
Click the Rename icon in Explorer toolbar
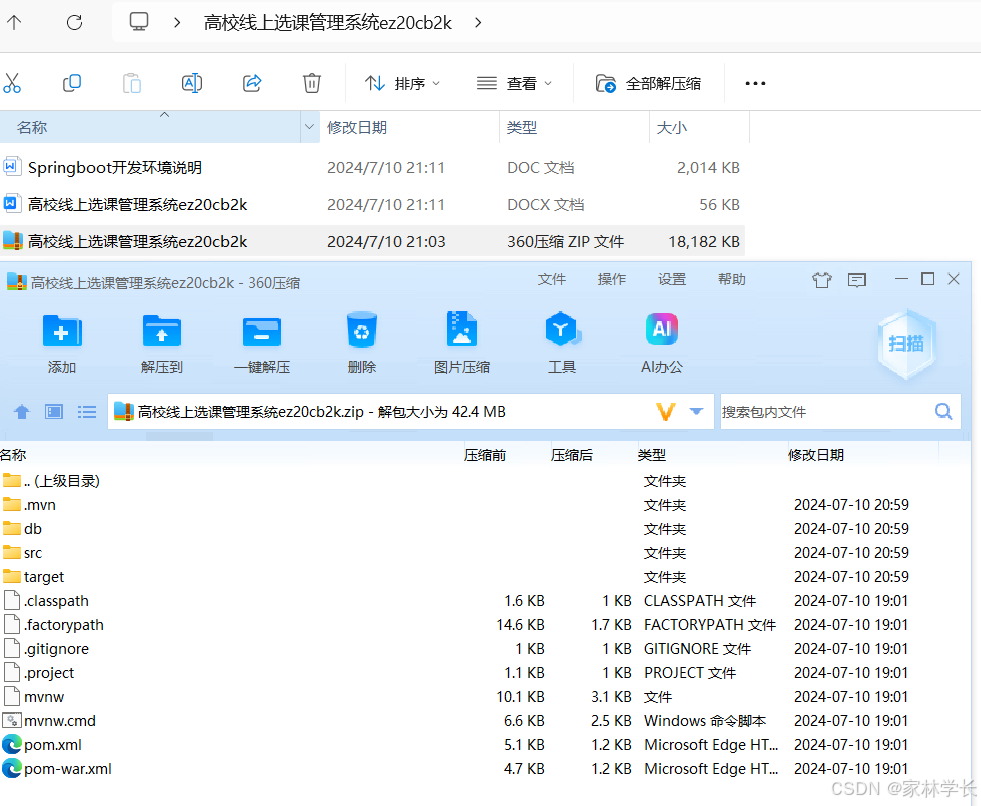191,83
